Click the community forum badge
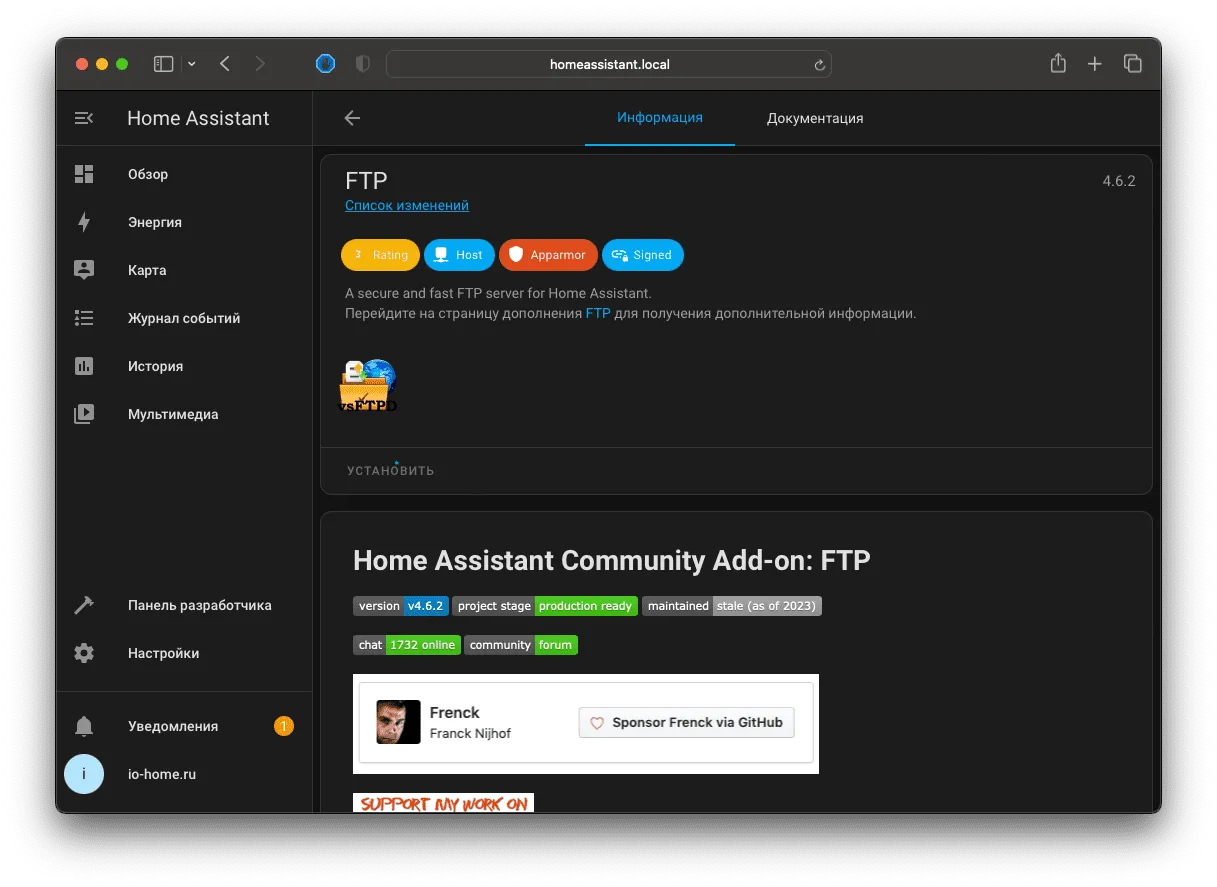Viewport: 1217px width, 887px height. pyautogui.click(x=521, y=645)
